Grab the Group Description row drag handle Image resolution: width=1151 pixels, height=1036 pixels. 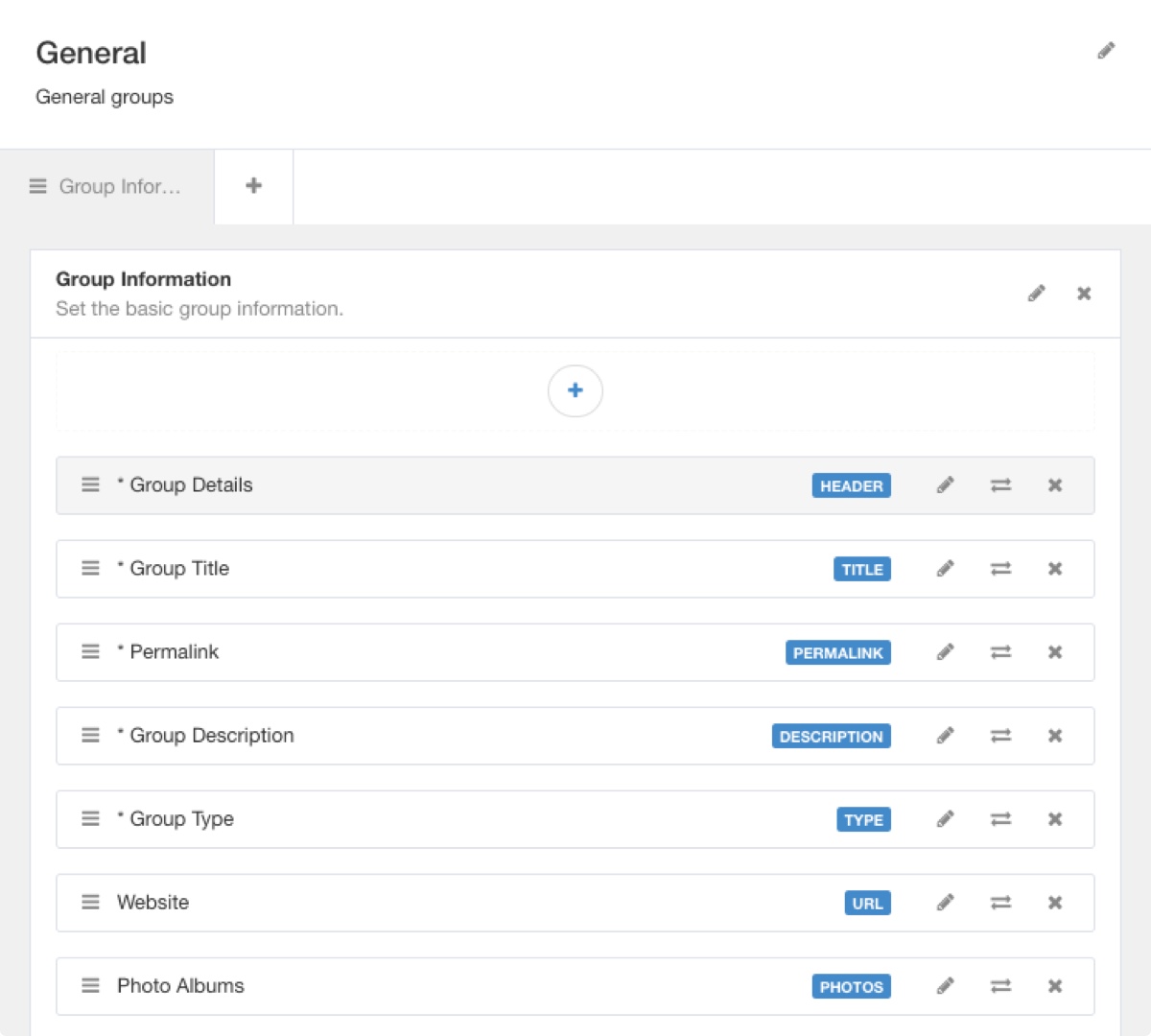coord(90,736)
